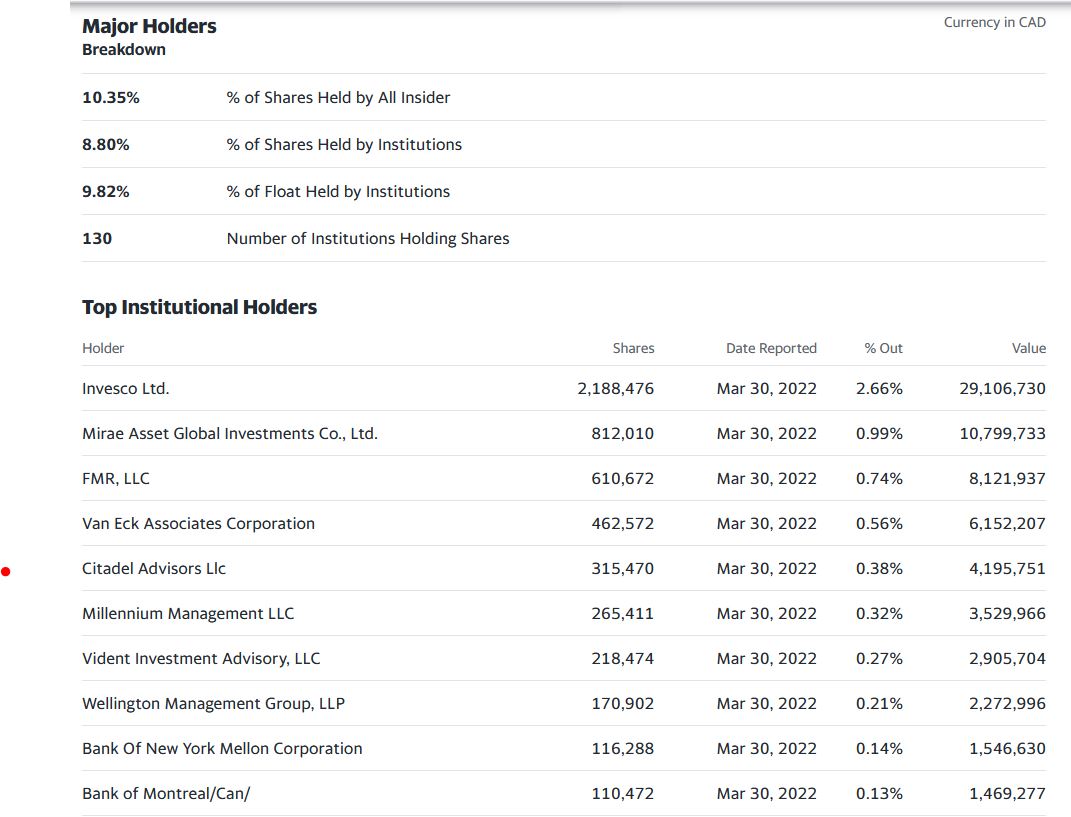This screenshot has width=1071, height=817.
Task: Click the Holder column header
Action: [x=103, y=348]
